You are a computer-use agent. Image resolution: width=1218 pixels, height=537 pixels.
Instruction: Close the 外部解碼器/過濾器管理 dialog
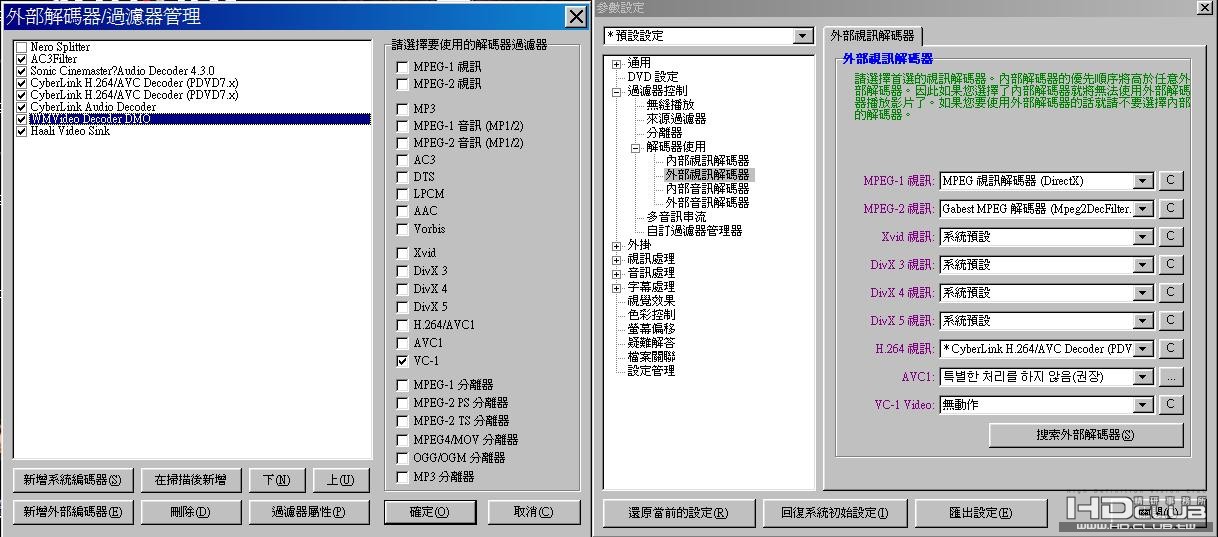[x=576, y=17]
